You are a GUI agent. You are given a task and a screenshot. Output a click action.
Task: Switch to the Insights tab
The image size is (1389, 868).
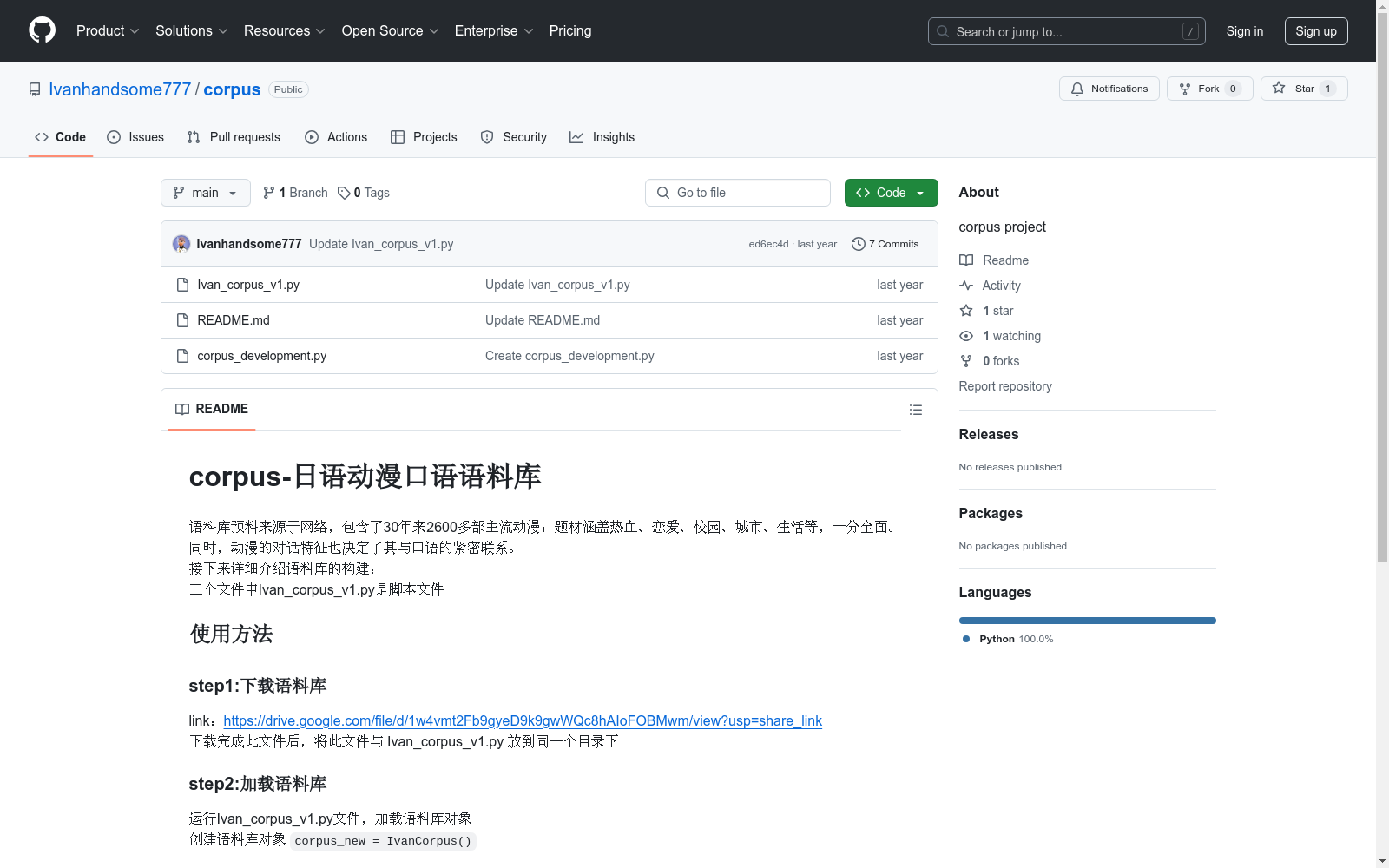tap(602, 137)
